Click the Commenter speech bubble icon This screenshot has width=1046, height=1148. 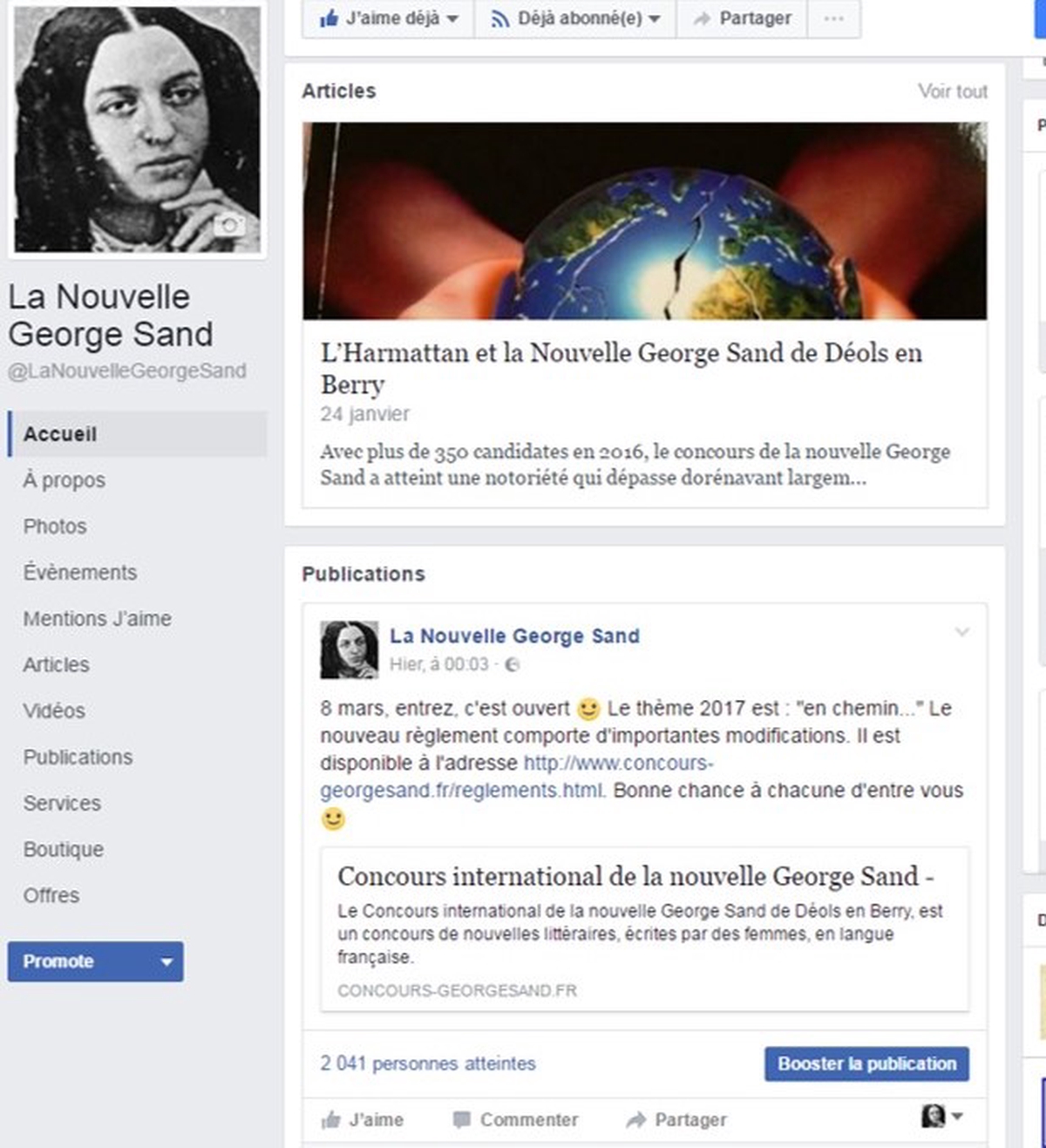(462, 1120)
